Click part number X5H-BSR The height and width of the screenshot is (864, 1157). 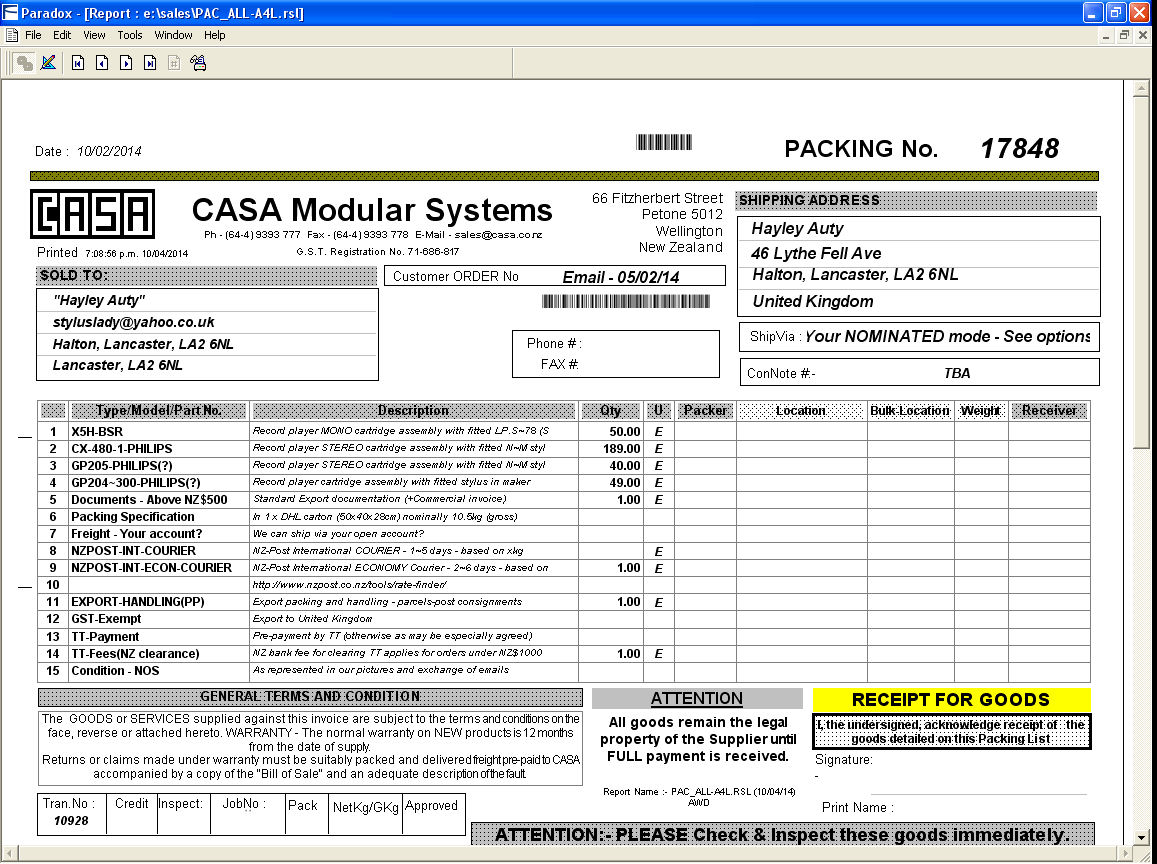click(97, 432)
